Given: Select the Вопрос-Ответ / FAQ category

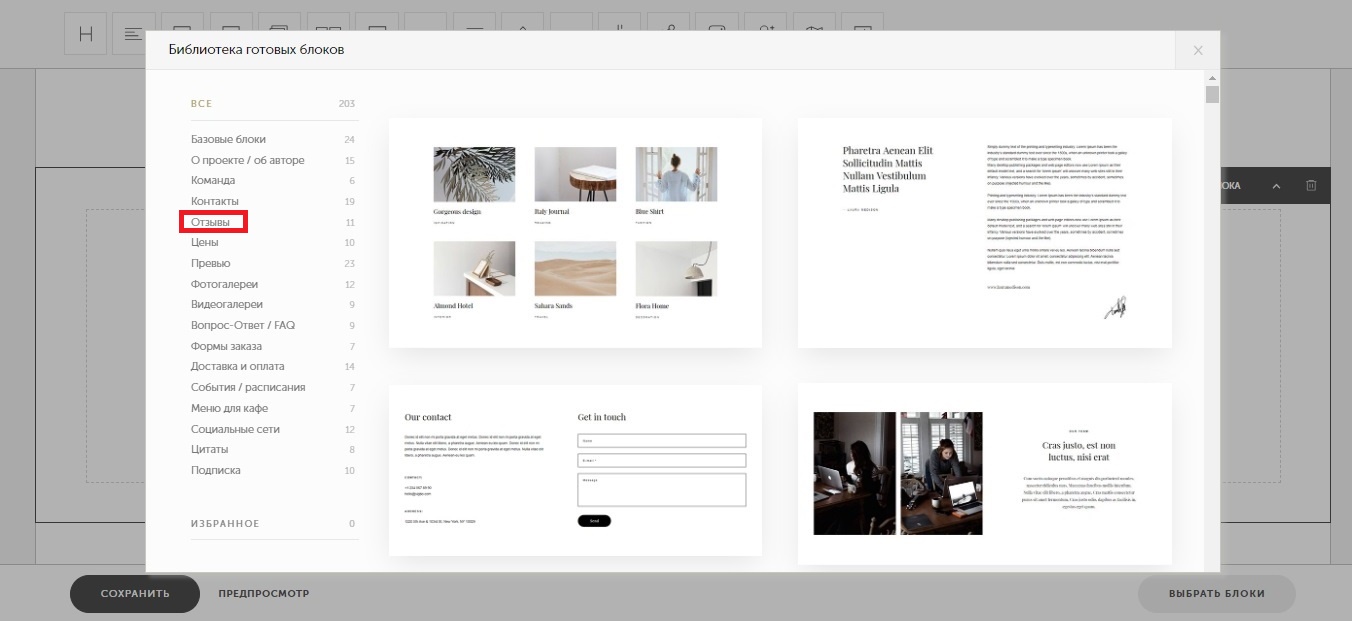Looking at the screenshot, I should 243,325.
